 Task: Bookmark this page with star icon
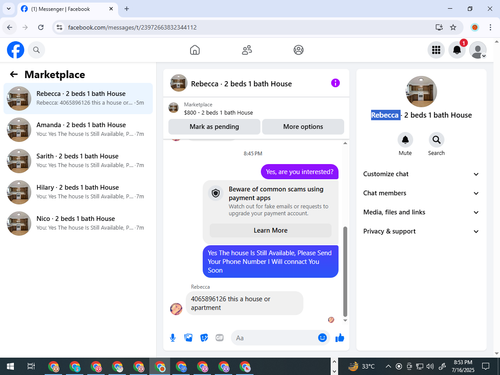(453, 27)
